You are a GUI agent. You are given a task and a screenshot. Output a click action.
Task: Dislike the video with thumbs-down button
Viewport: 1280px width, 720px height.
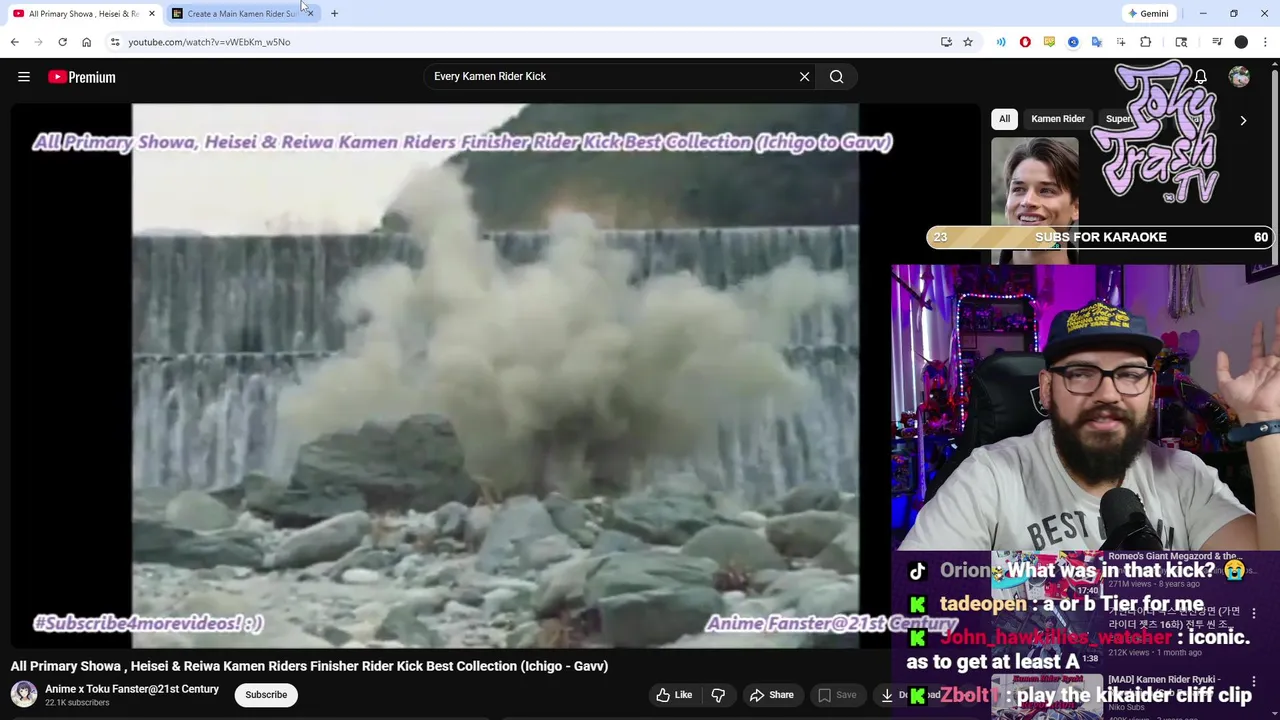(x=718, y=695)
